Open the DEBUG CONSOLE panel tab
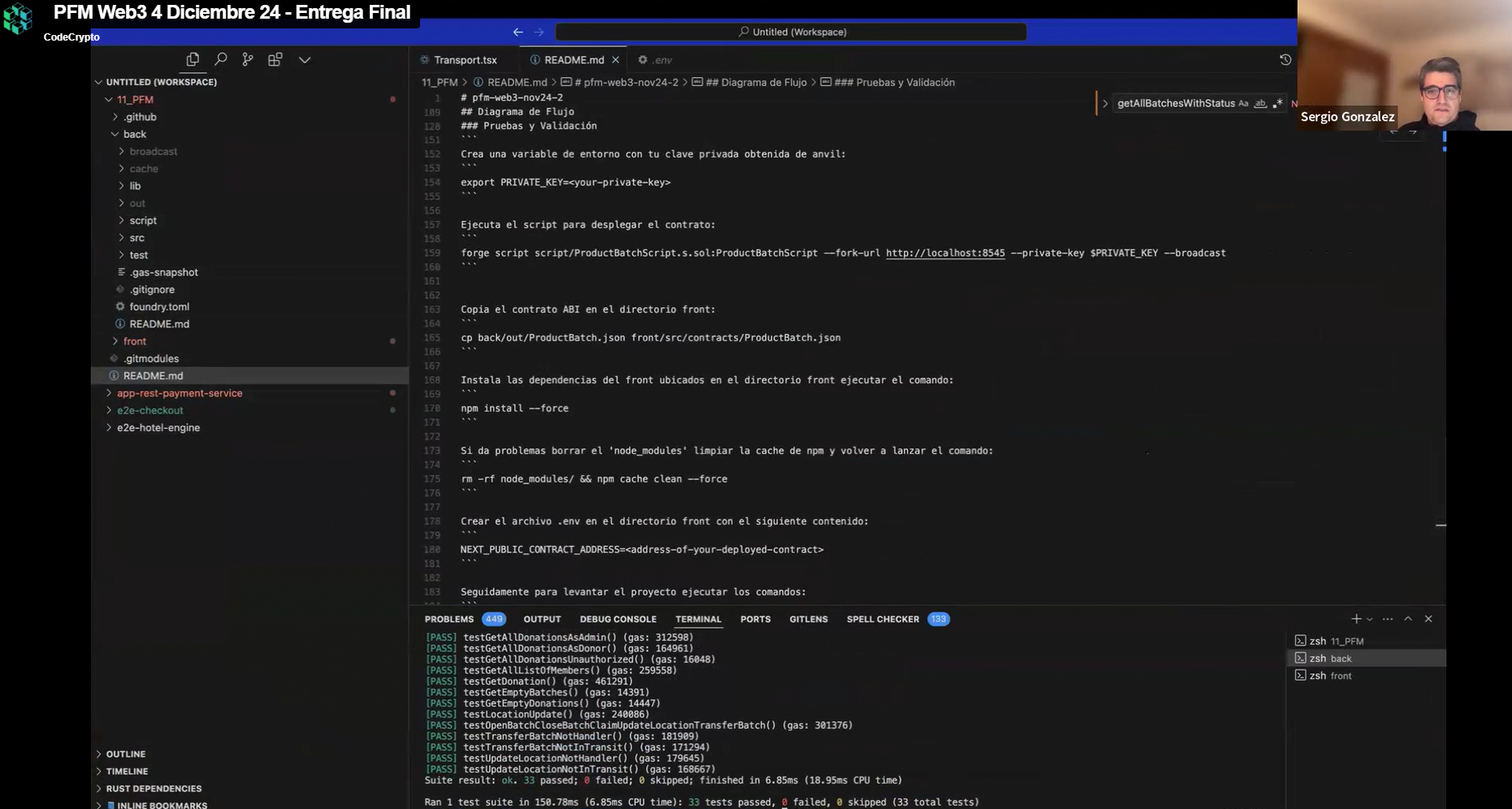Image resolution: width=1512 pixels, height=809 pixels. pos(617,619)
